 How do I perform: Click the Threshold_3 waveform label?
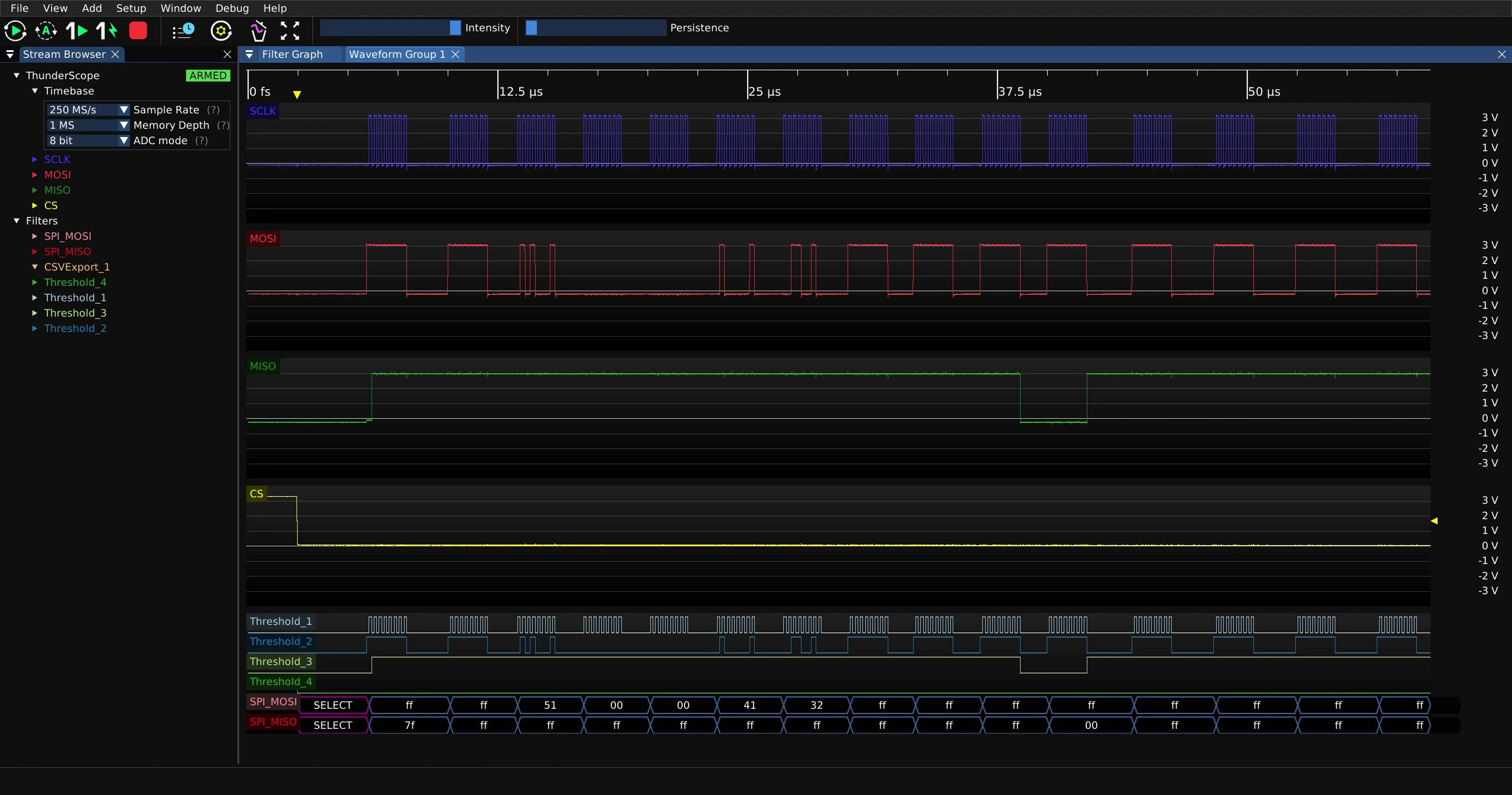point(281,662)
